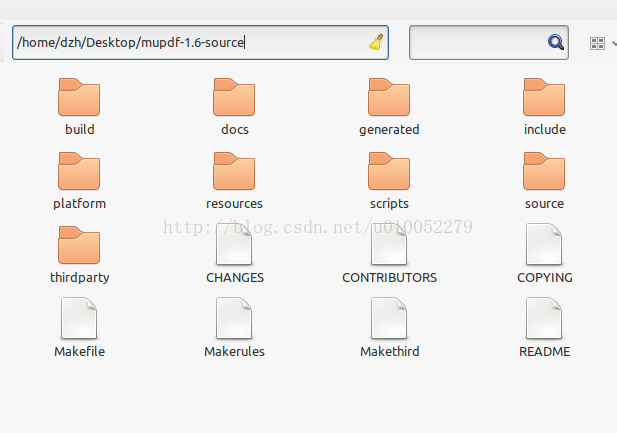
Task: Click the 'thirdparty' folder name label
Action: 79,278
